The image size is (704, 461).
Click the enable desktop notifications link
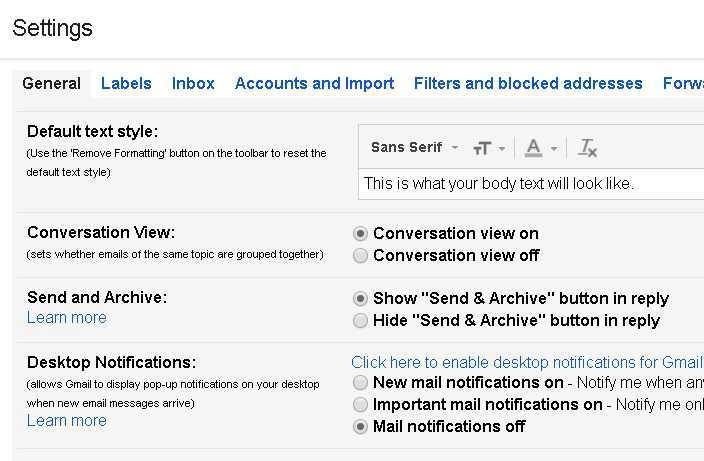(x=526, y=362)
